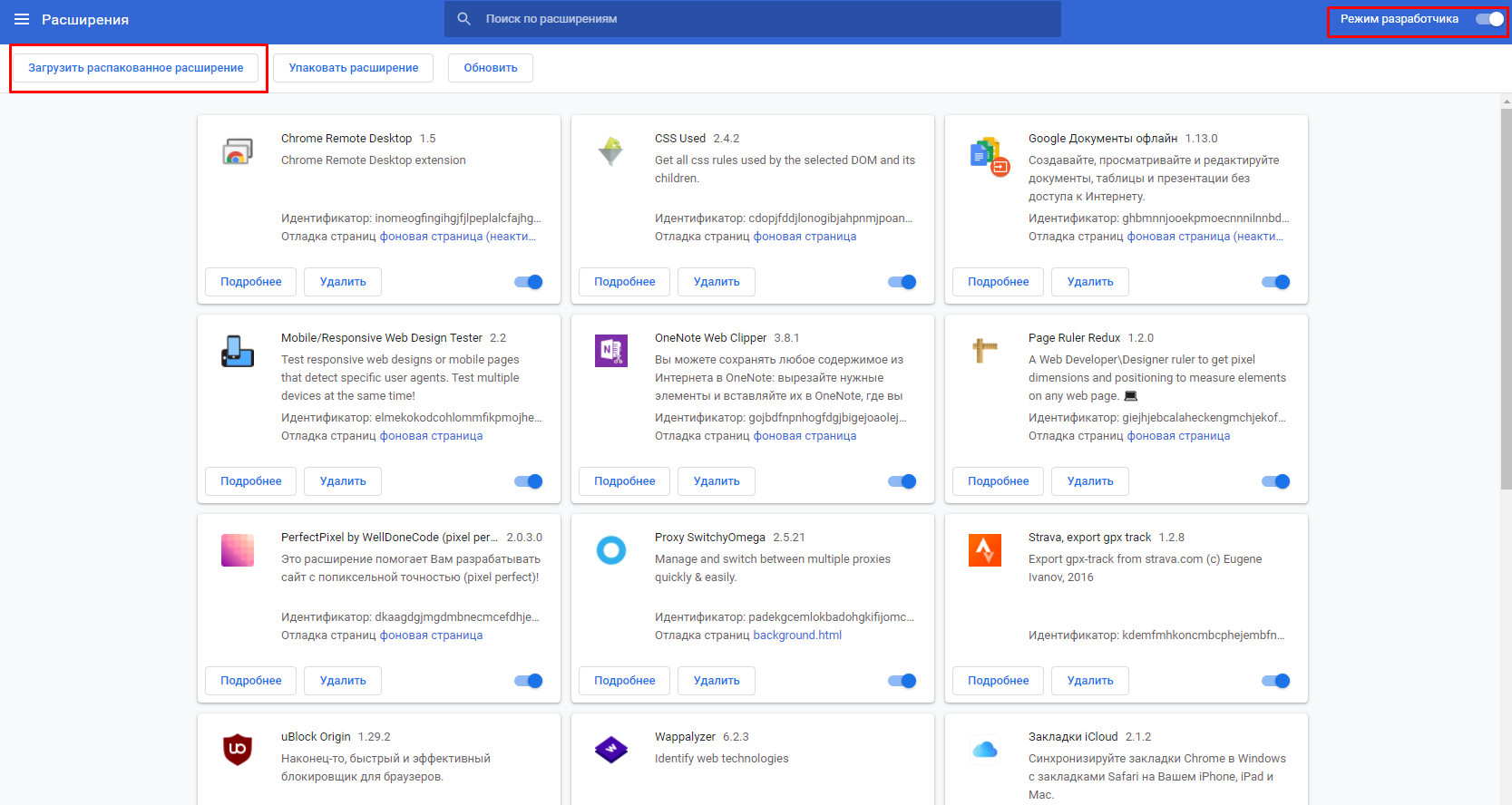Viewport: 1512px width, 805px height.
Task: Open Mobile/Responsive Tester background page link
Action: 431,436
